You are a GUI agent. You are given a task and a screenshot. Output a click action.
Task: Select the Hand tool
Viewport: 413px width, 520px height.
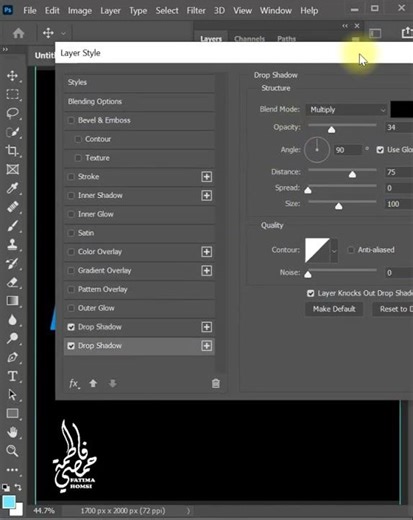12,432
